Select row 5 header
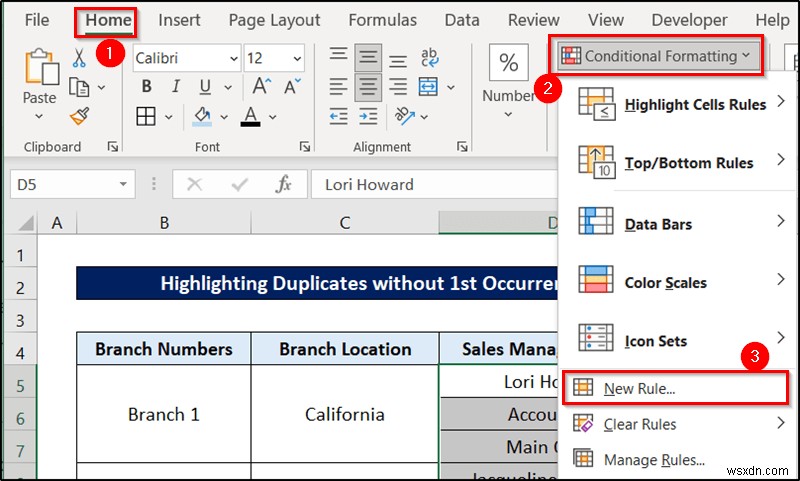The image size is (800, 481). tap(20, 385)
